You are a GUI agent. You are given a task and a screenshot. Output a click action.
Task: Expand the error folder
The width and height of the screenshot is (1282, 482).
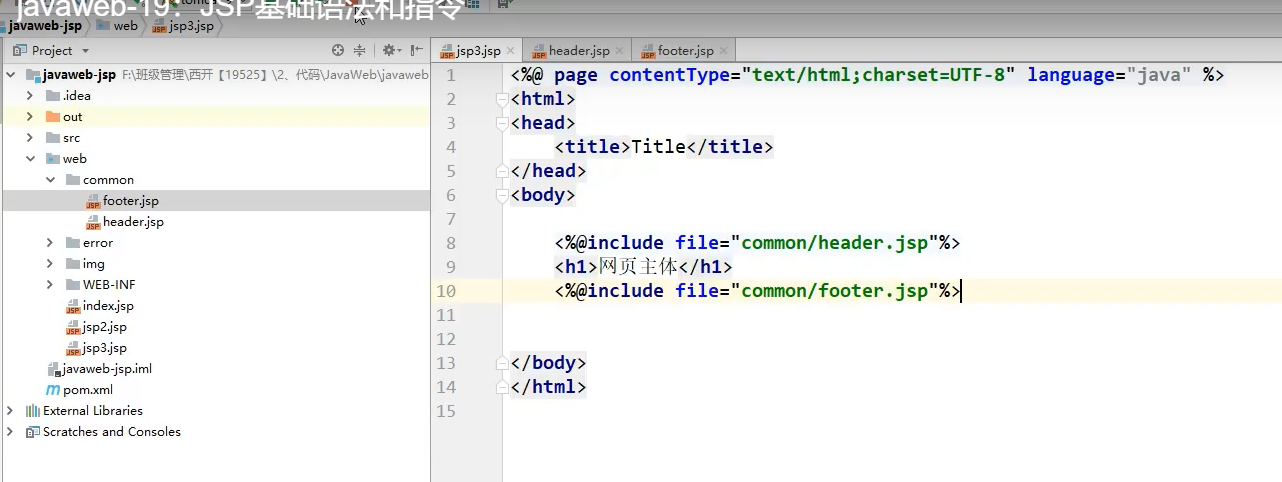[51, 243]
